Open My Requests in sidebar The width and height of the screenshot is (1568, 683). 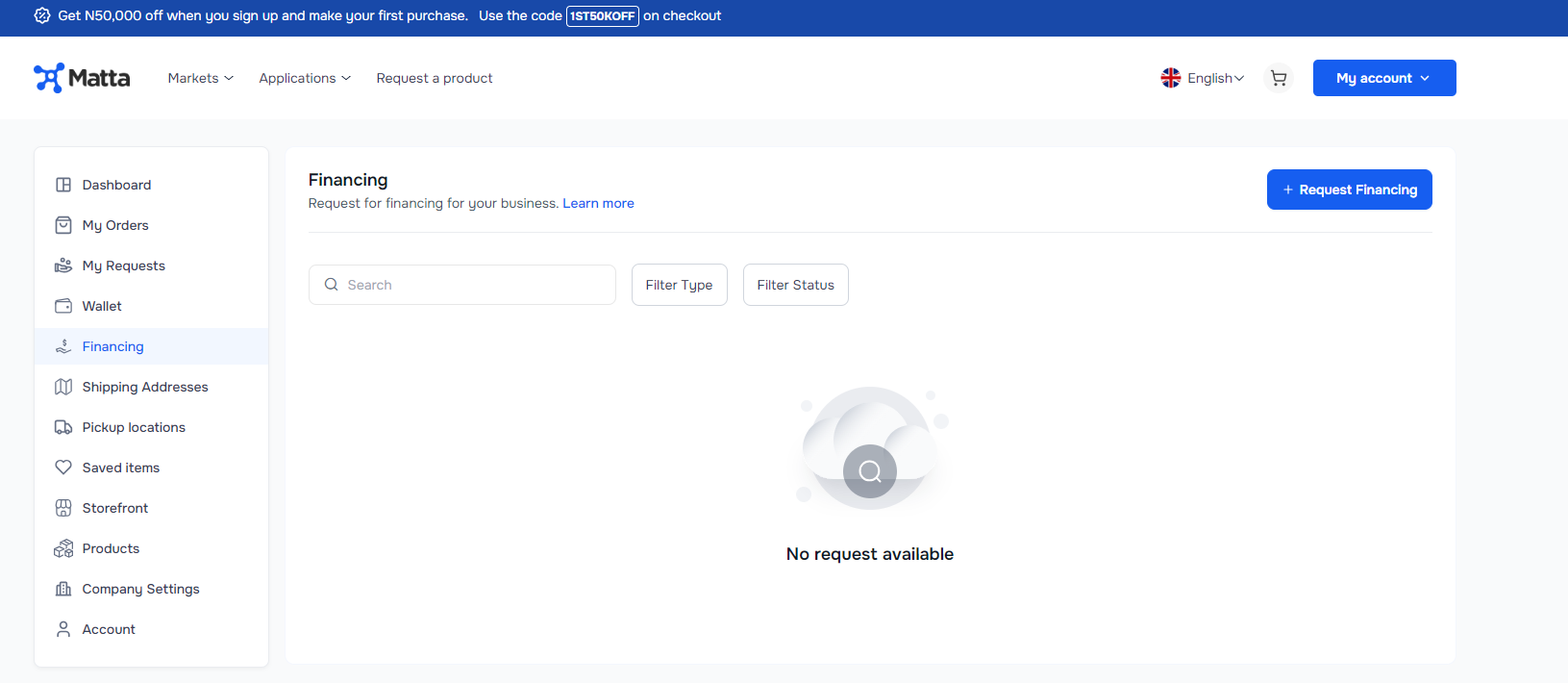click(x=151, y=266)
